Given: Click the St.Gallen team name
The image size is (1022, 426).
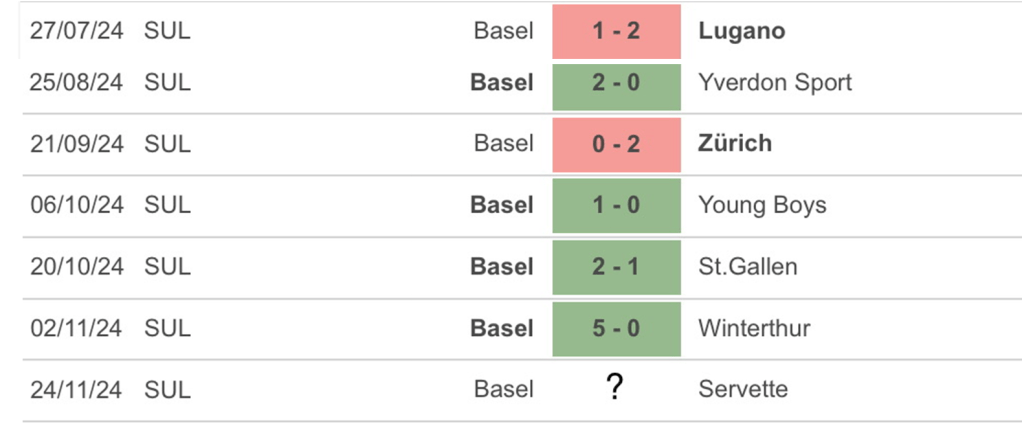Looking at the screenshot, I should pyautogui.click(x=747, y=267).
